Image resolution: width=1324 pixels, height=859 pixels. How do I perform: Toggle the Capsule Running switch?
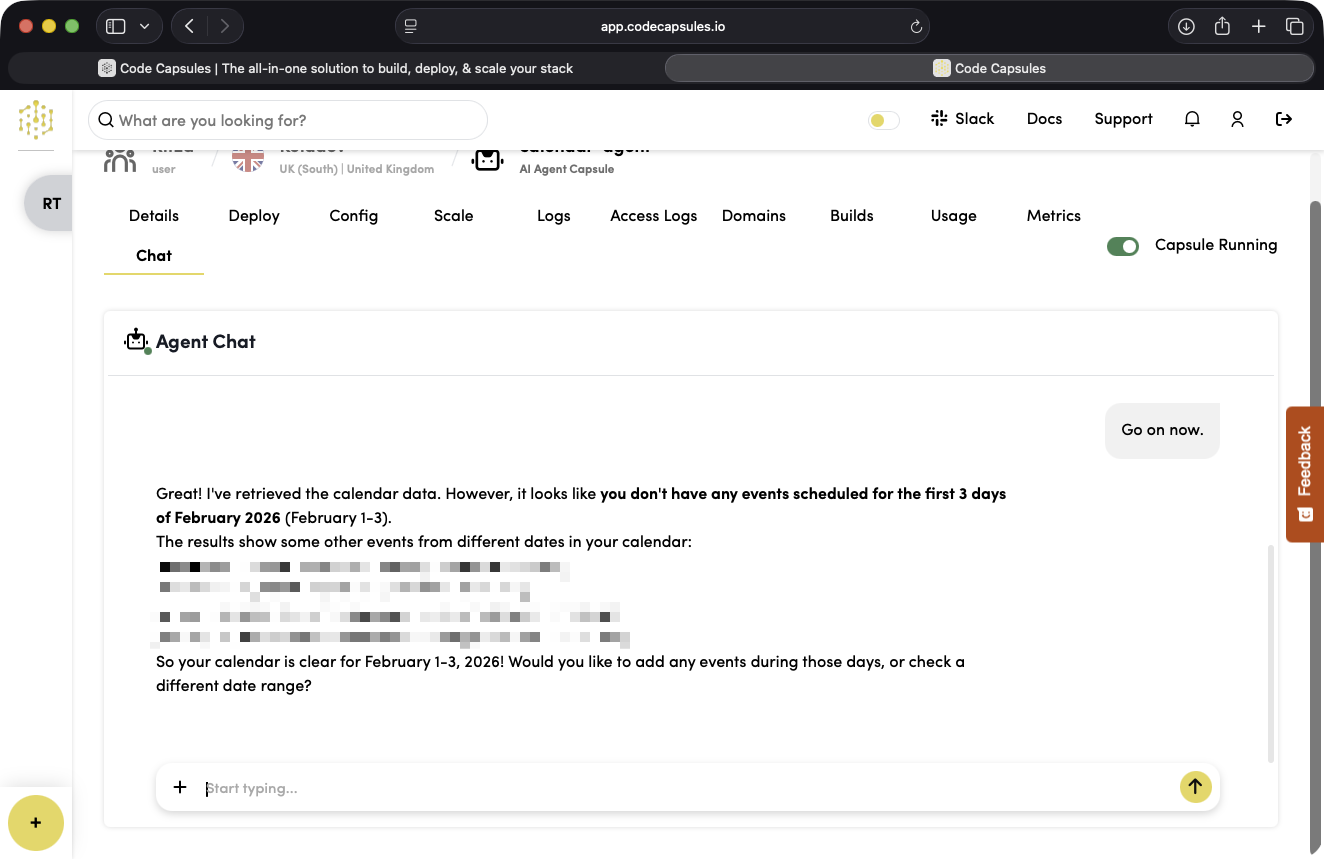coord(1123,246)
